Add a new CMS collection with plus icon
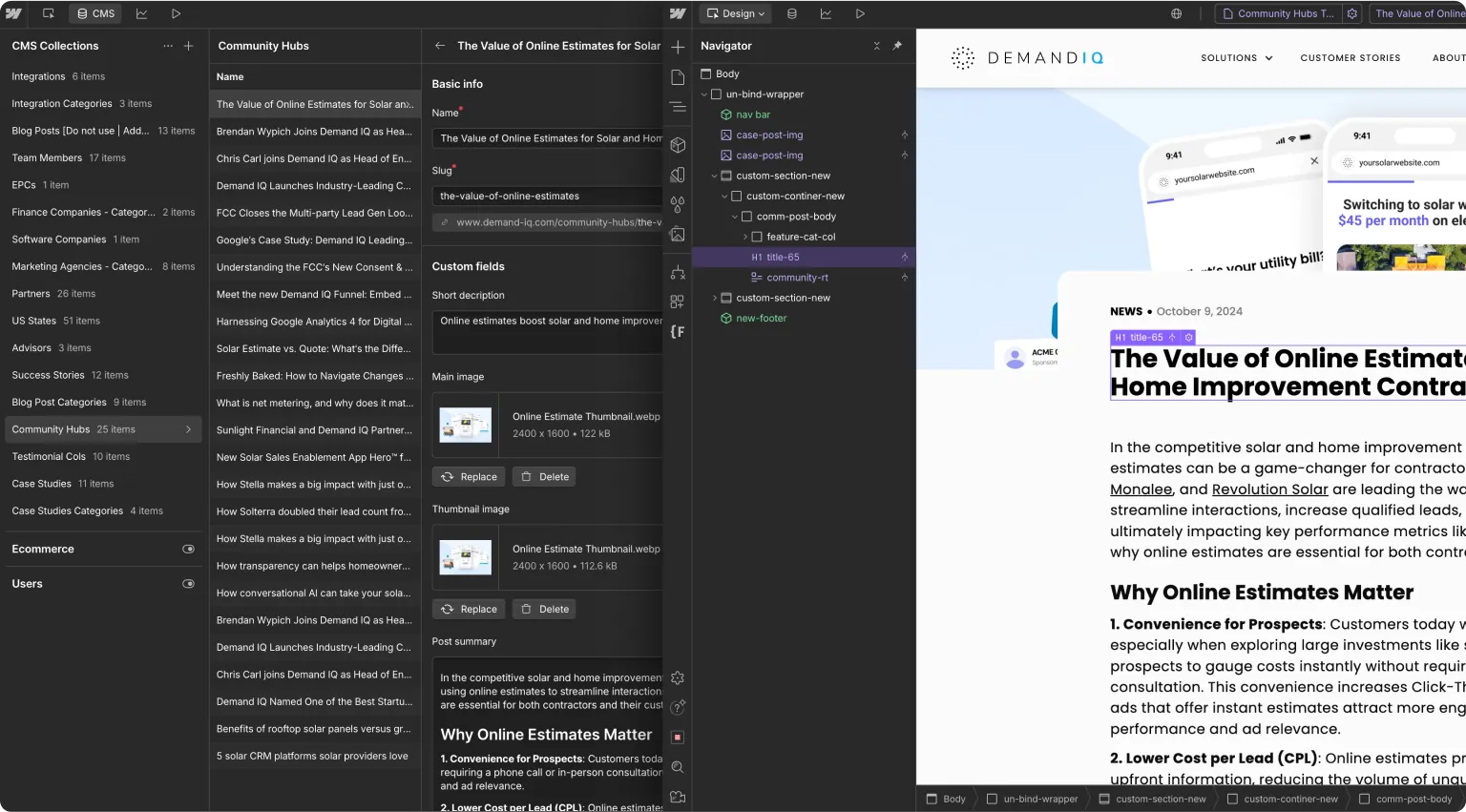 click(x=188, y=46)
